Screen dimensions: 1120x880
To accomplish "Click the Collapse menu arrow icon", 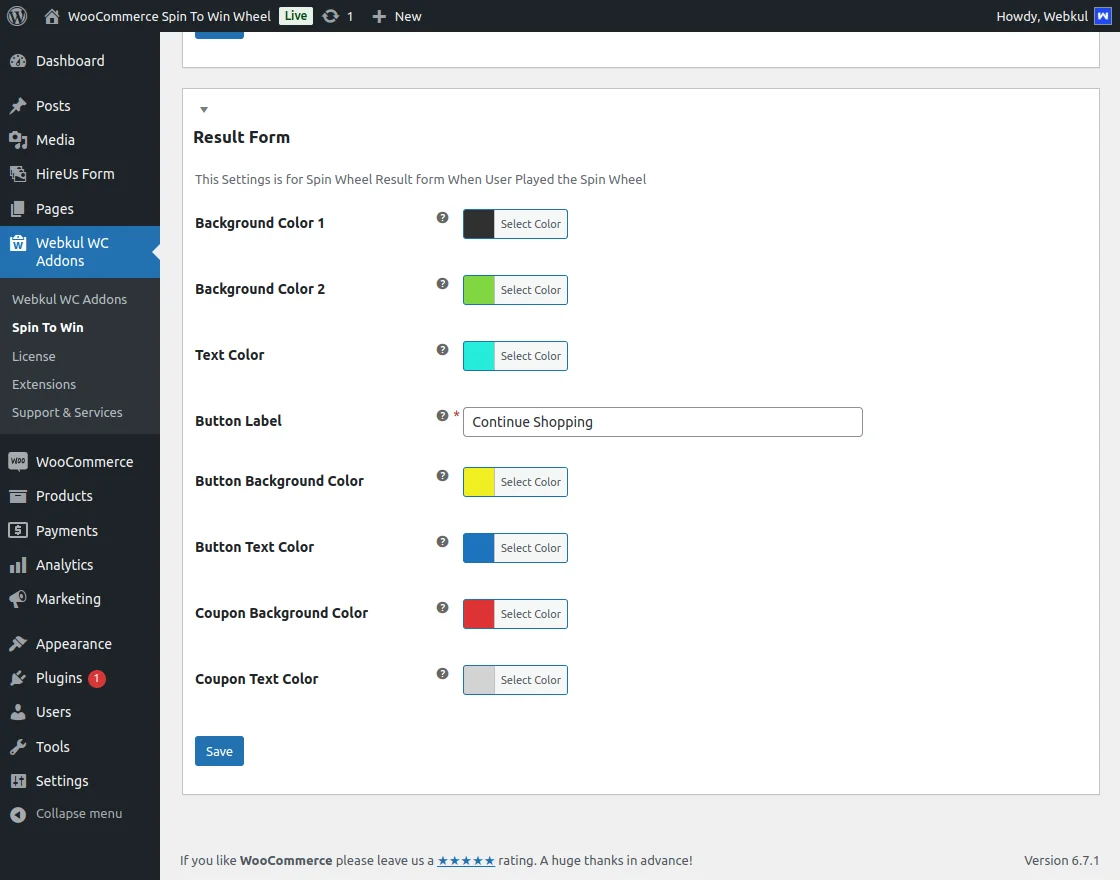I will [18, 814].
